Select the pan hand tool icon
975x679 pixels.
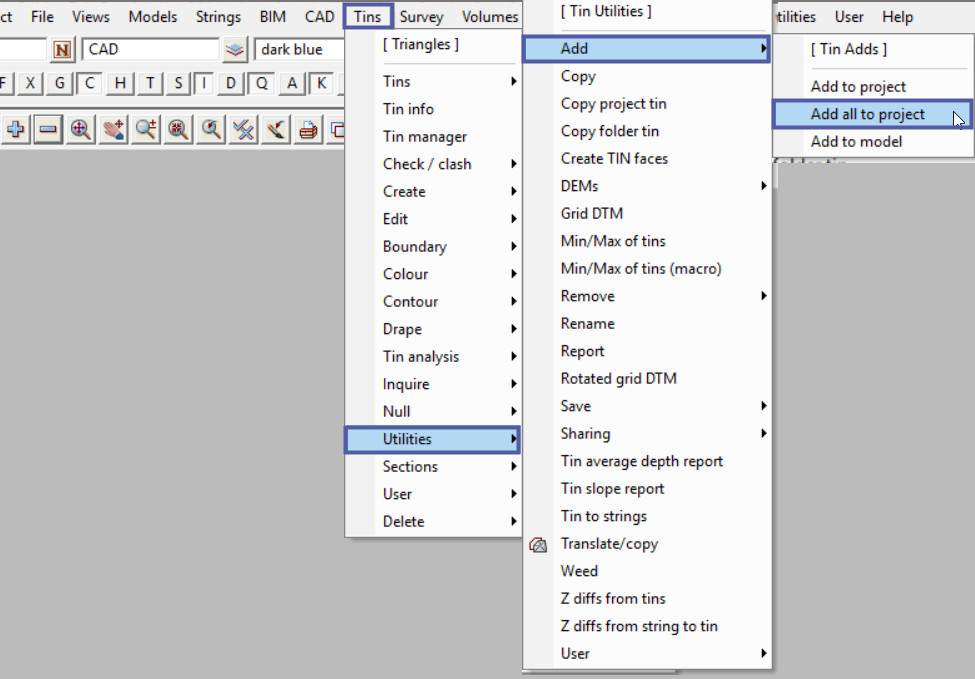pyautogui.click(x=113, y=129)
